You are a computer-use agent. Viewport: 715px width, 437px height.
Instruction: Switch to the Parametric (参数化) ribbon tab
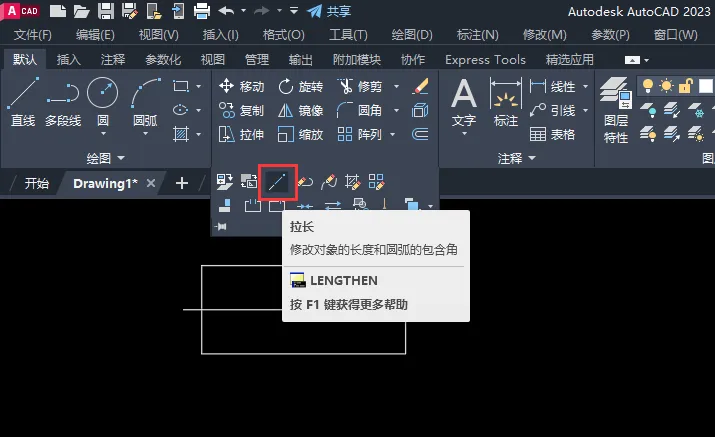[163, 59]
